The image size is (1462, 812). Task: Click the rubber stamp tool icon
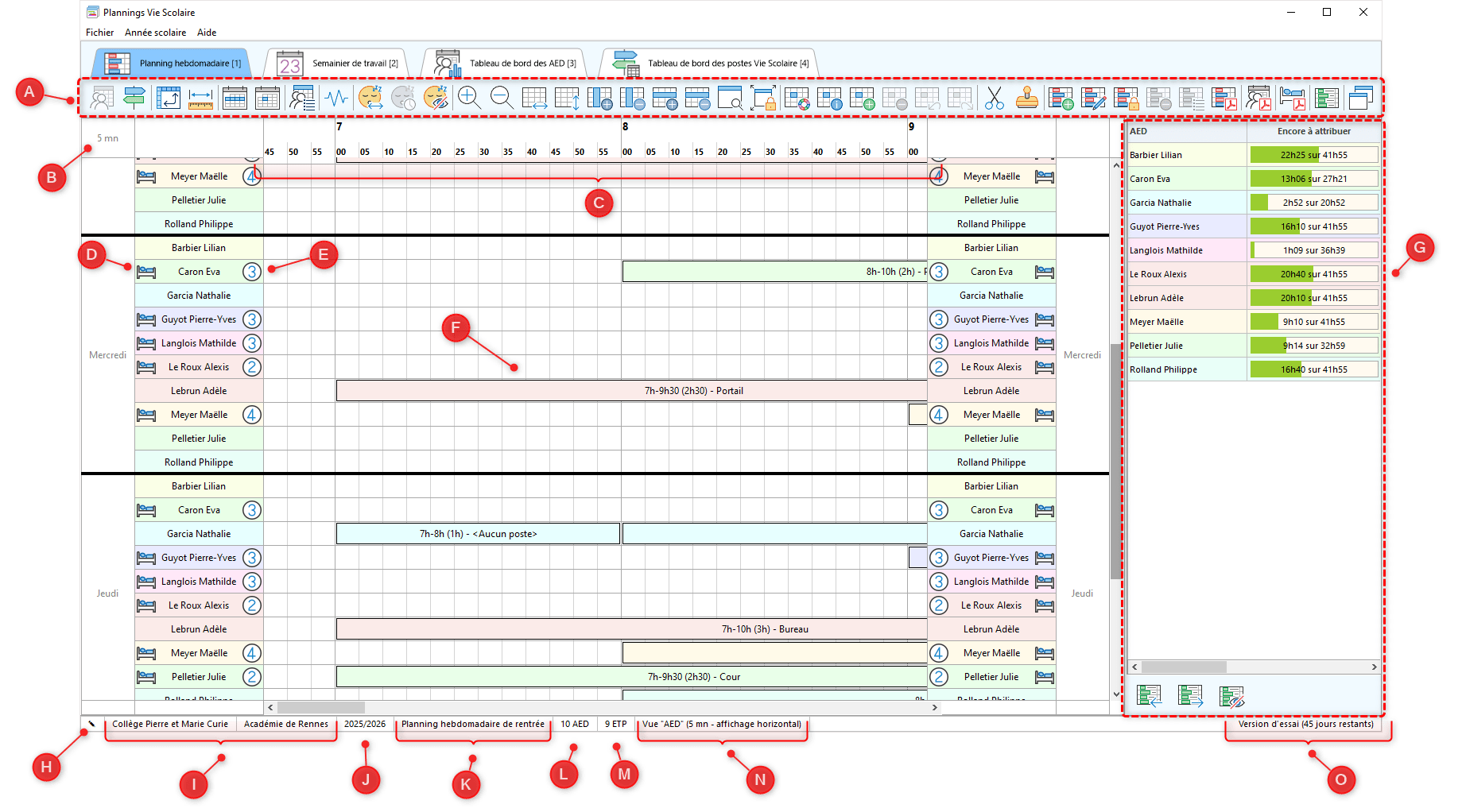[x=1026, y=98]
